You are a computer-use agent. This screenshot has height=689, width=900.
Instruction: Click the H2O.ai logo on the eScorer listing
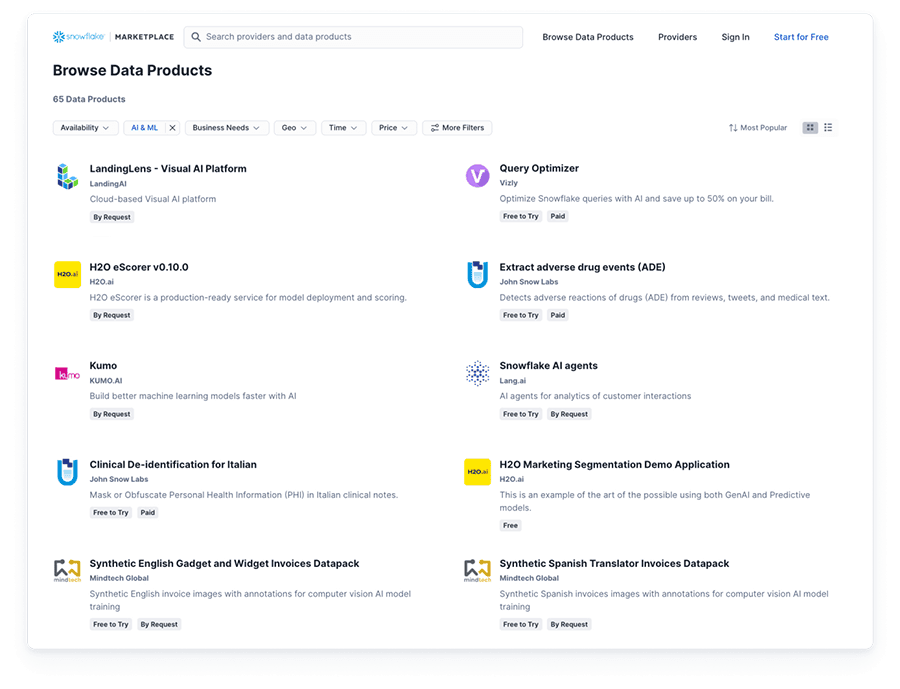tap(66, 274)
